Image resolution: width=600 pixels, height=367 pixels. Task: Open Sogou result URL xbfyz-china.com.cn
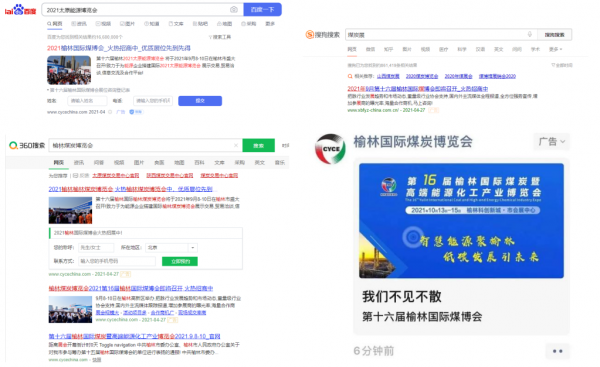click(373, 110)
